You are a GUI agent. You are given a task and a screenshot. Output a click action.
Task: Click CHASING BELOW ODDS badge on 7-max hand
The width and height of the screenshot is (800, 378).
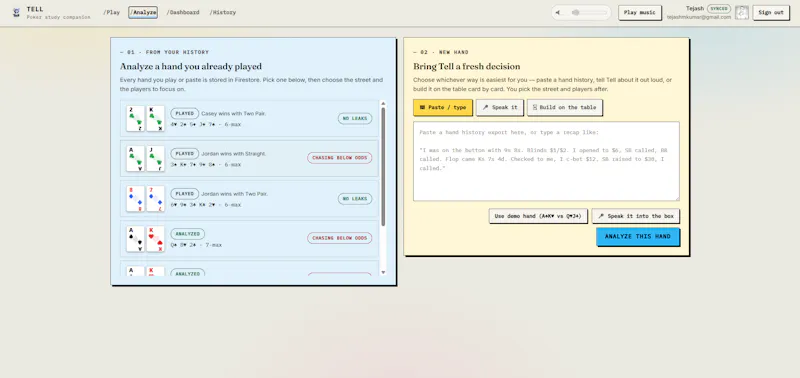340,238
